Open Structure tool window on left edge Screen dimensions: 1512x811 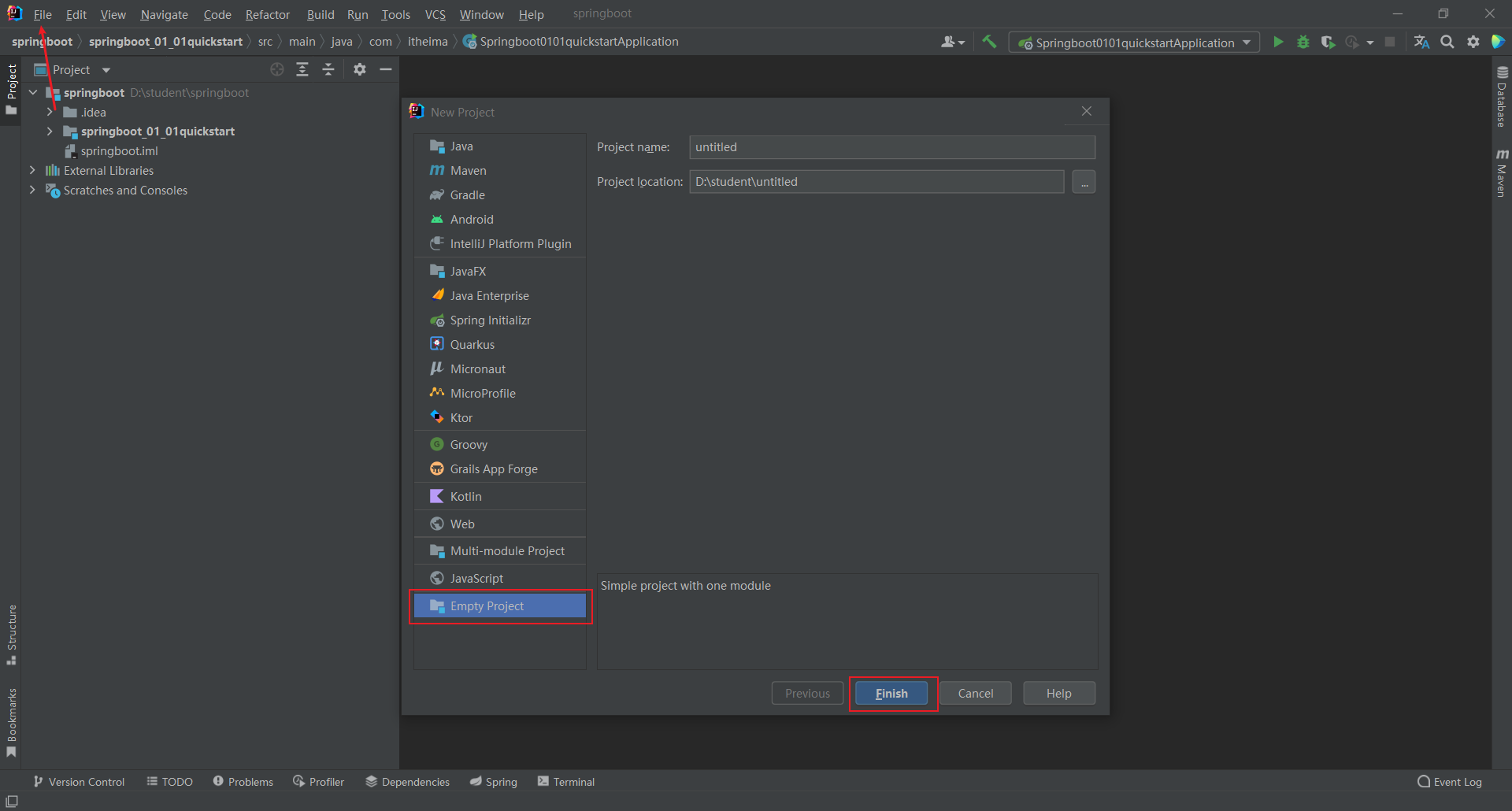click(x=11, y=635)
